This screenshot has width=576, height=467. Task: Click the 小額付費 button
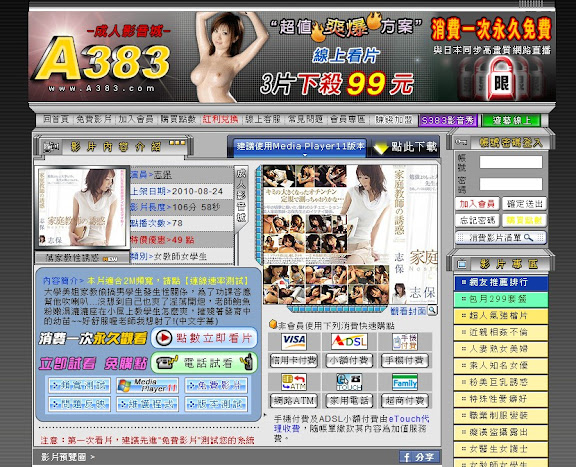pyautogui.click(x=349, y=360)
